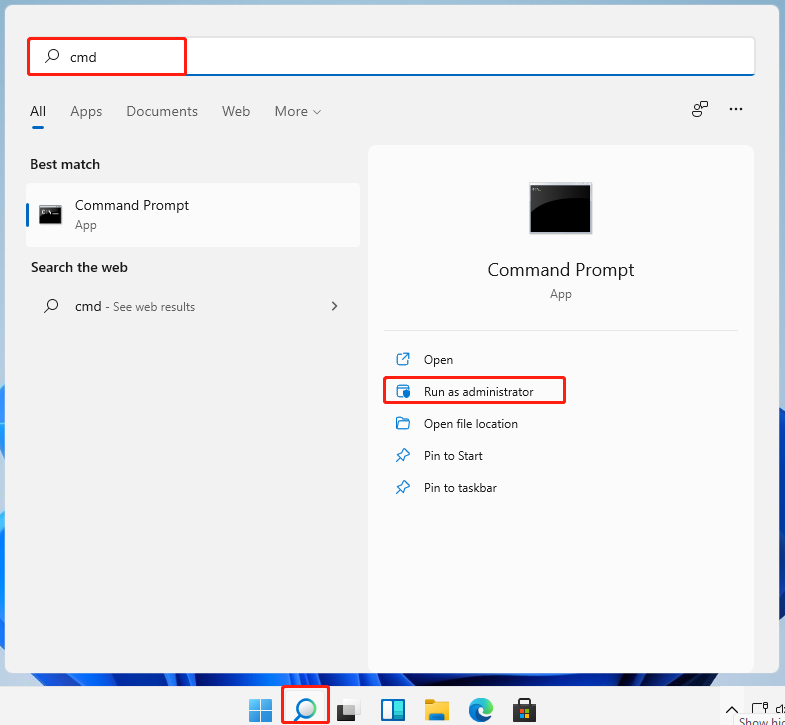Choose Pin to taskbar option
This screenshot has width=785, height=725.
459,487
